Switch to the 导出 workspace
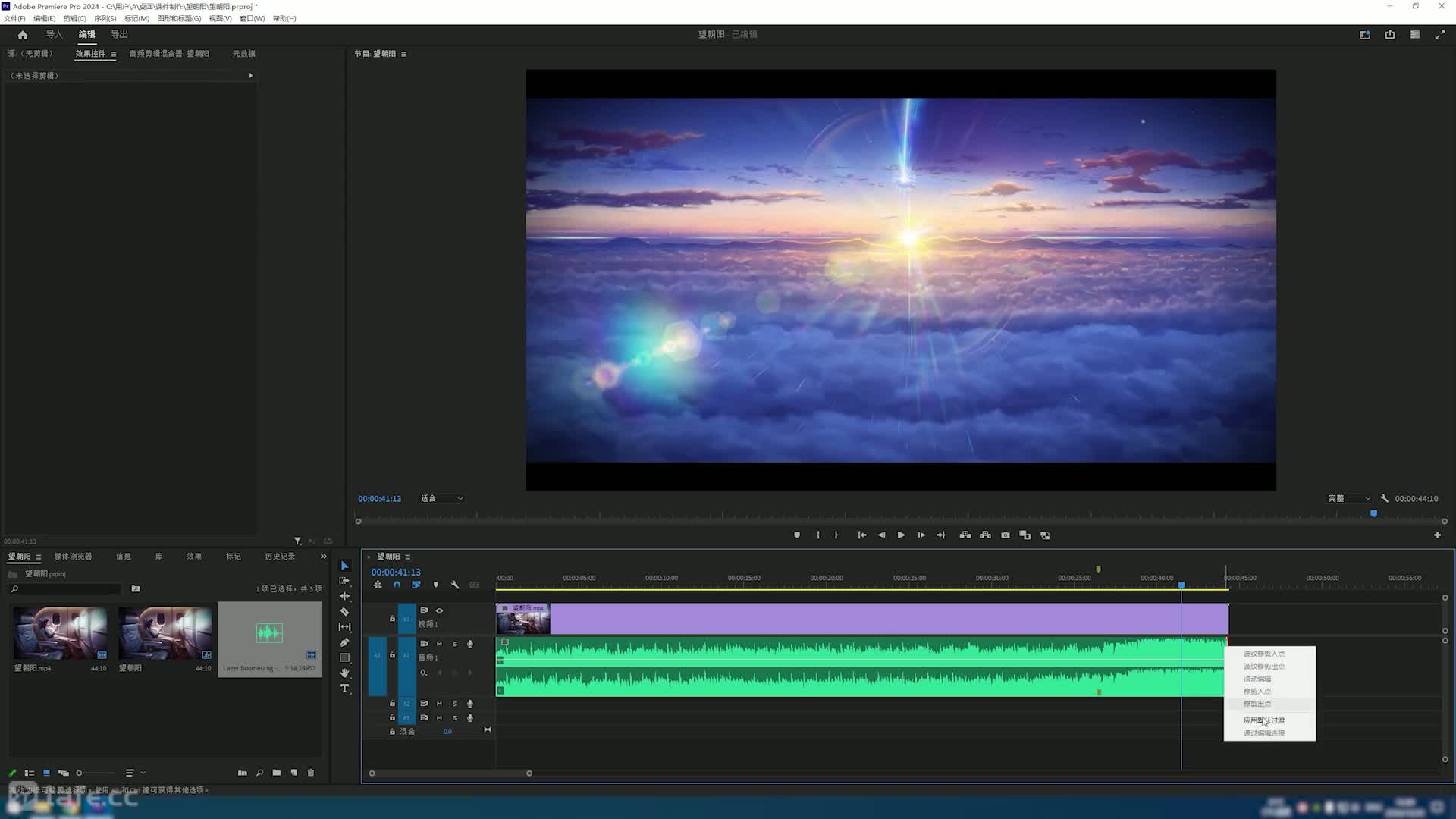 [x=119, y=35]
